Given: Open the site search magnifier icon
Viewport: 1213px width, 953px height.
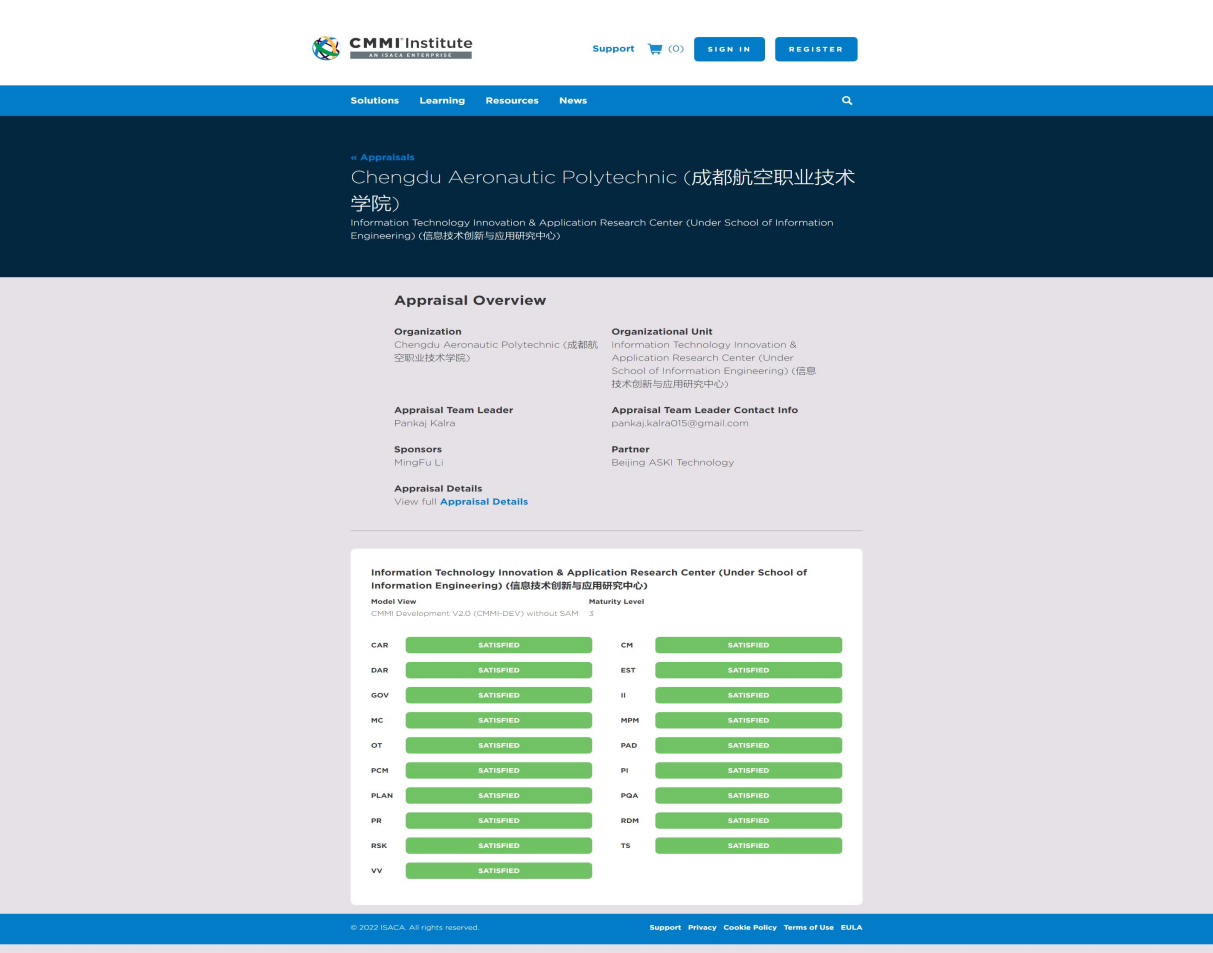Looking at the screenshot, I should tap(847, 101).
